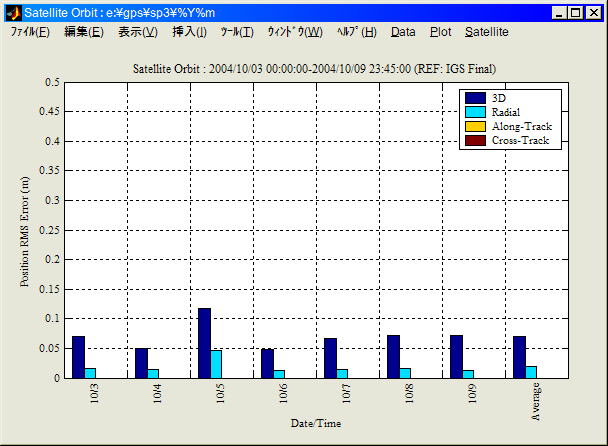The height and width of the screenshot is (446, 608).
Task: Select the tallest dark blue bar at 10/5
Action: (x=204, y=343)
